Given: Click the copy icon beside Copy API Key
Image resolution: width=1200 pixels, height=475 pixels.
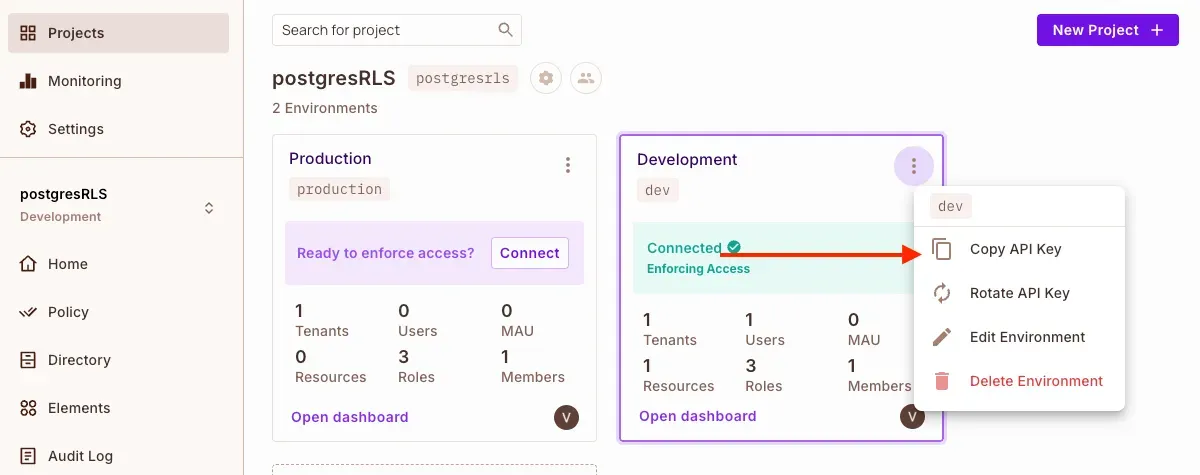Looking at the screenshot, I should pyautogui.click(x=941, y=249).
